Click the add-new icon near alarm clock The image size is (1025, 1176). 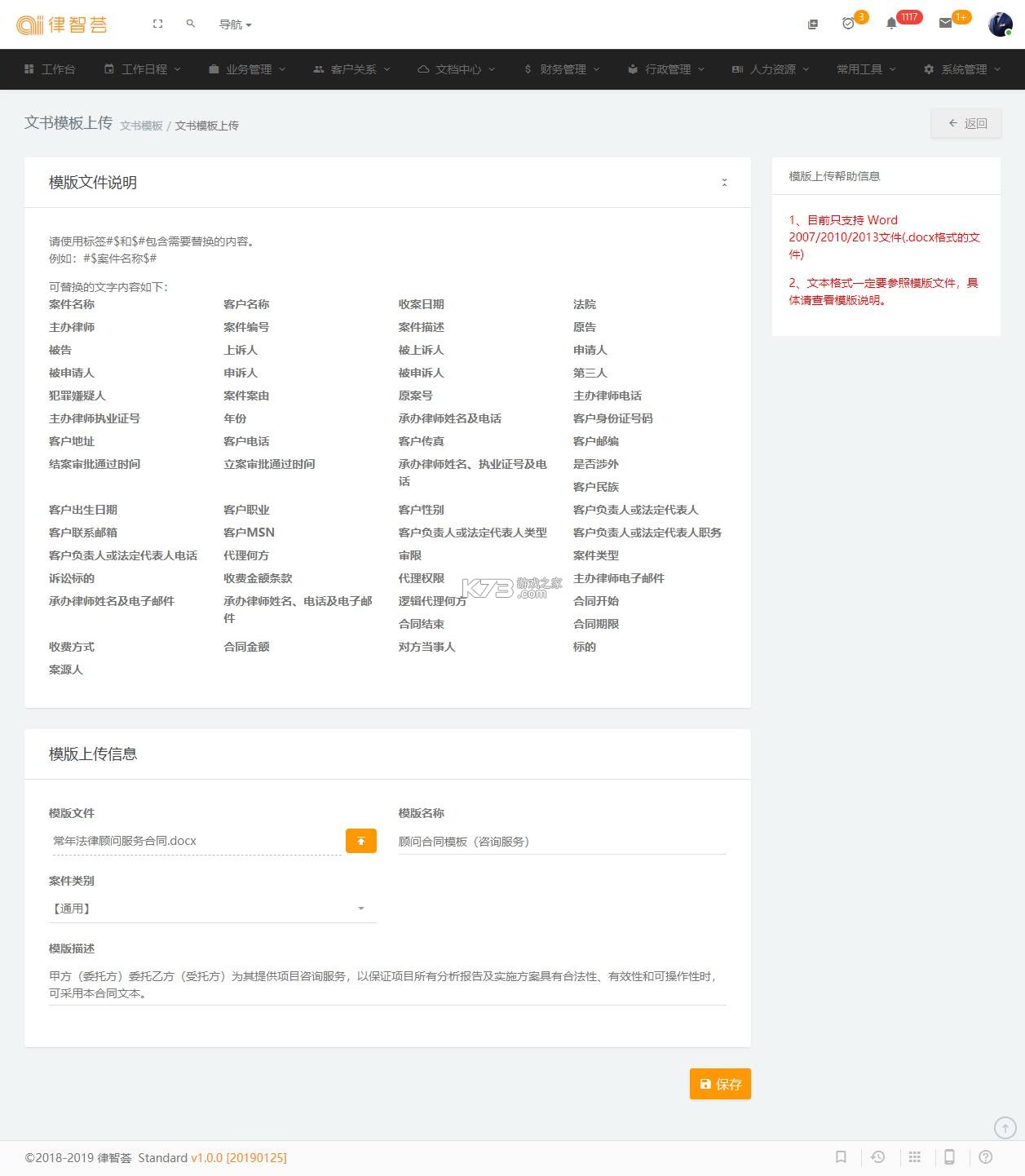point(813,24)
